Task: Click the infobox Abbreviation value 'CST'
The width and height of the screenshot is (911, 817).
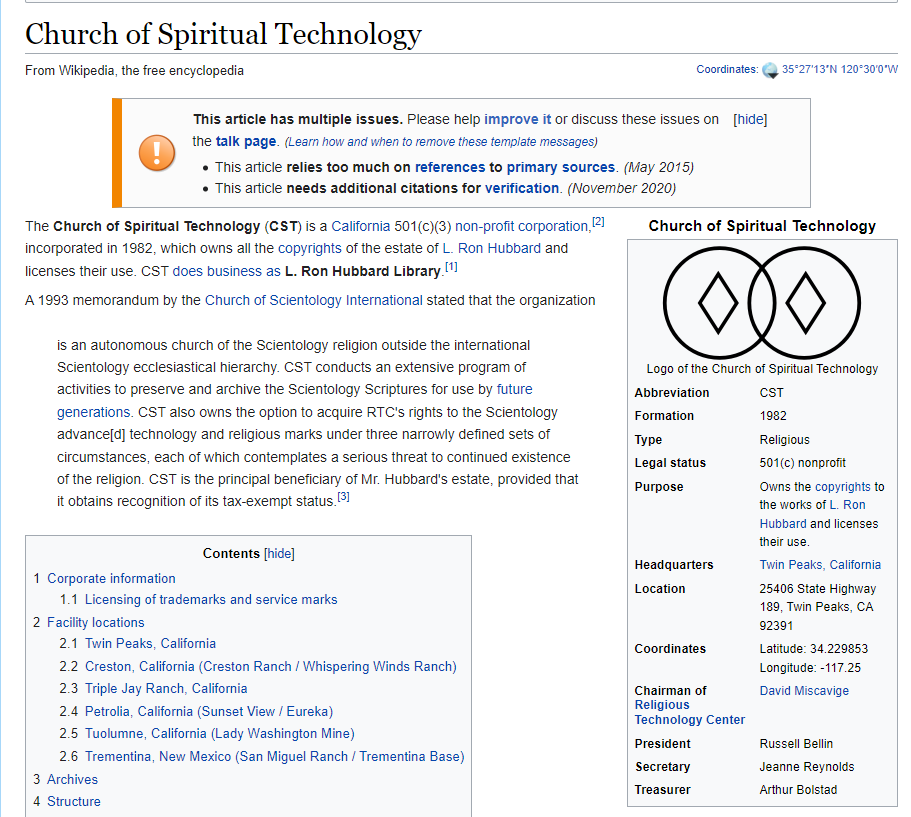Action: tap(771, 393)
